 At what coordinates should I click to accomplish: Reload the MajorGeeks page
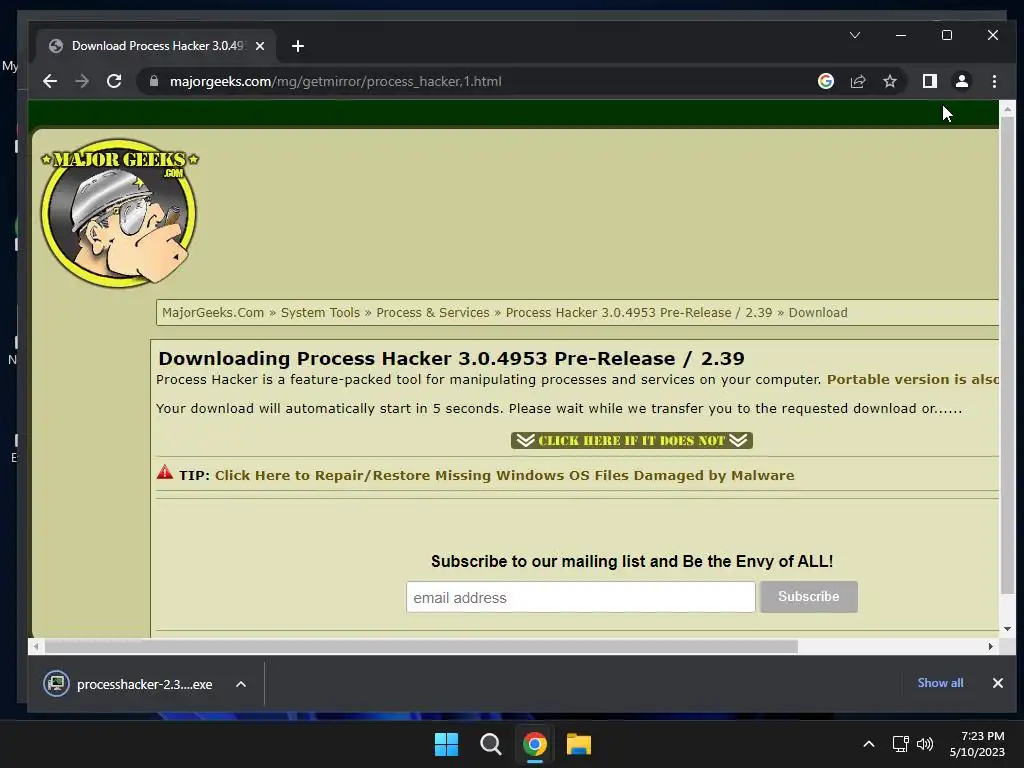114,81
